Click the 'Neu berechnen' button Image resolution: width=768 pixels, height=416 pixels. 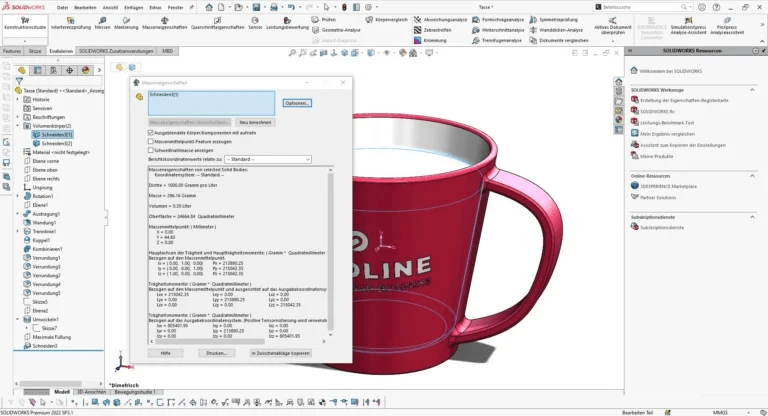(x=257, y=122)
